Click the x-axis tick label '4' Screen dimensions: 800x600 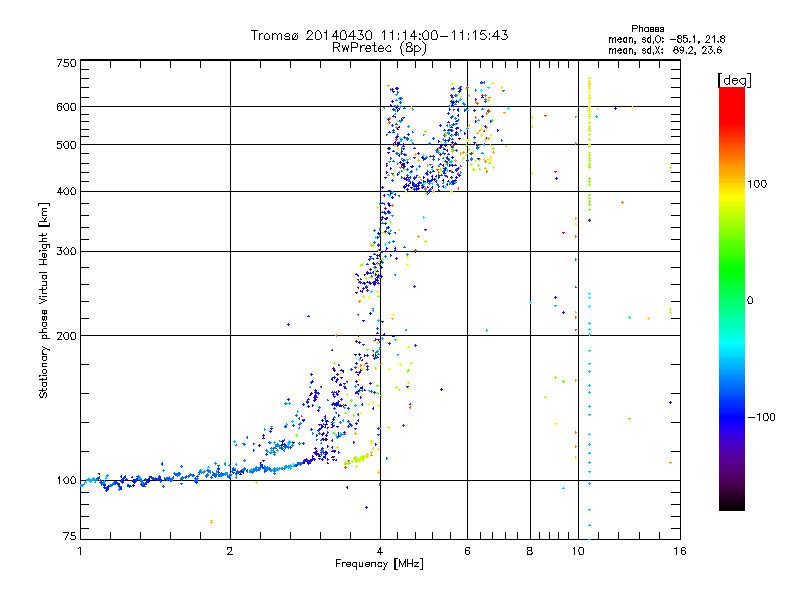pyautogui.click(x=380, y=551)
